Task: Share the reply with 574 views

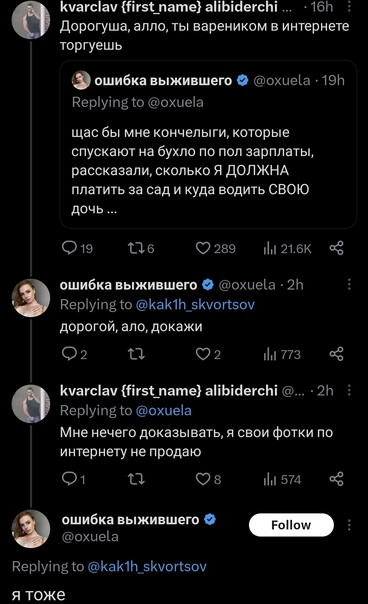Action: 336,479
